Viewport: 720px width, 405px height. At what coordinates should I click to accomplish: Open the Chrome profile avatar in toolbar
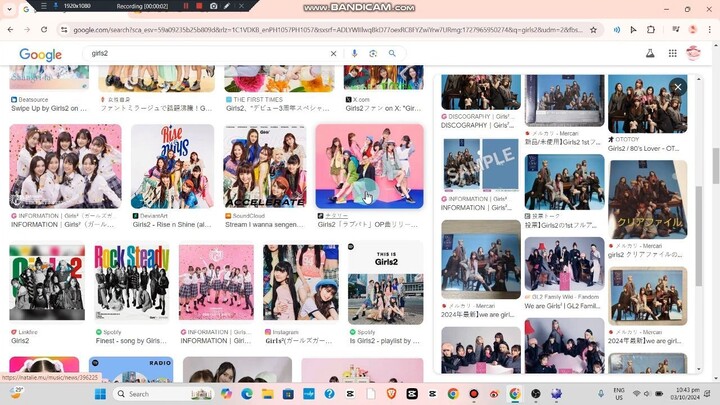click(693, 29)
